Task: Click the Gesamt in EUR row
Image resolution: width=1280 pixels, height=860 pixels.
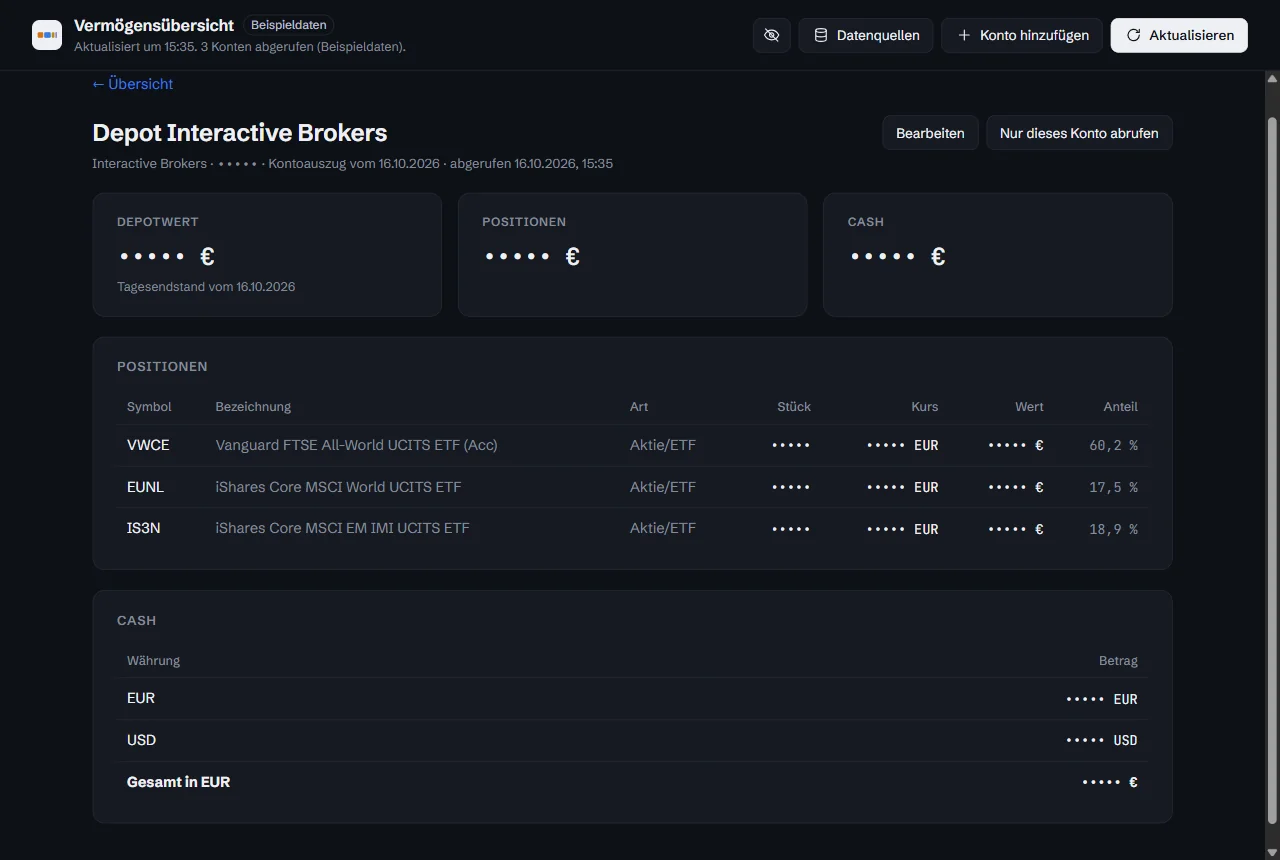Action: point(632,782)
